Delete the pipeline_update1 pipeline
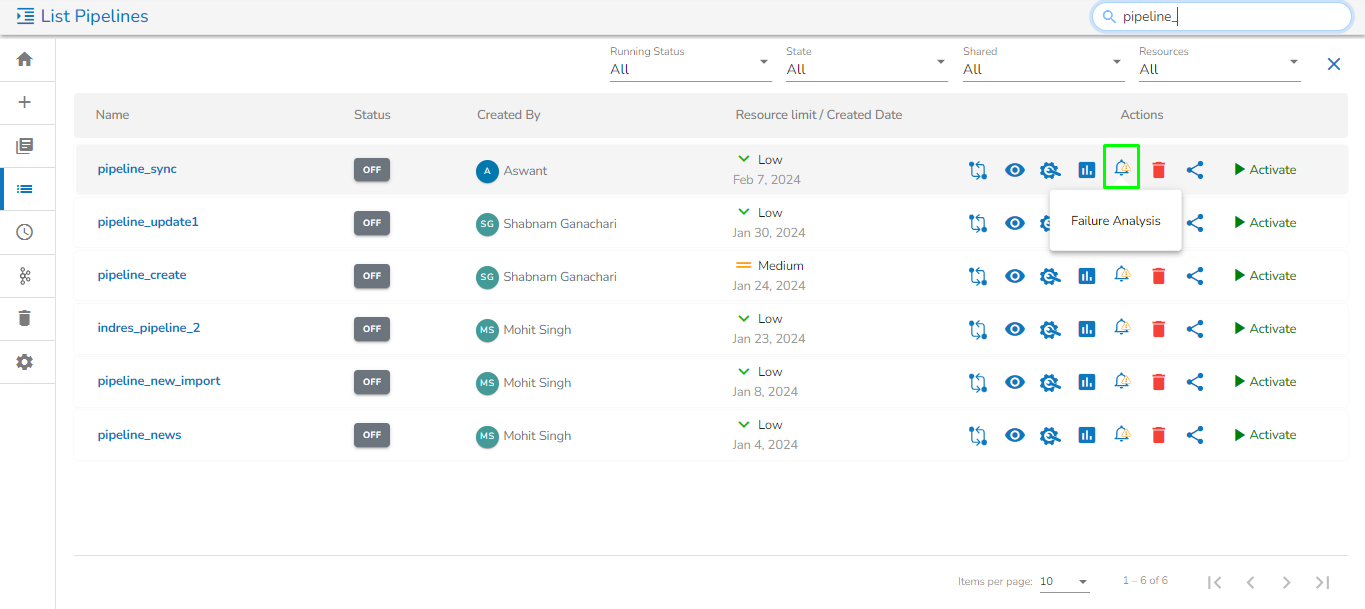This screenshot has height=609, width=1365. (x=1158, y=223)
